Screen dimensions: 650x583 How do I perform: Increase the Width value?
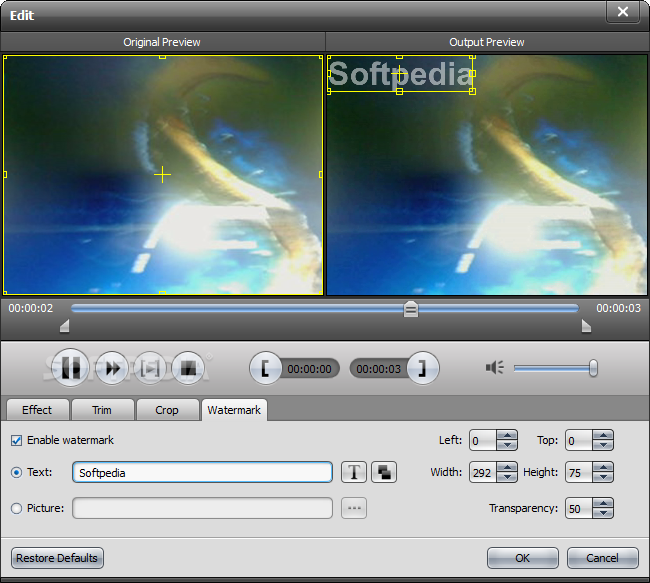tap(507, 467)
